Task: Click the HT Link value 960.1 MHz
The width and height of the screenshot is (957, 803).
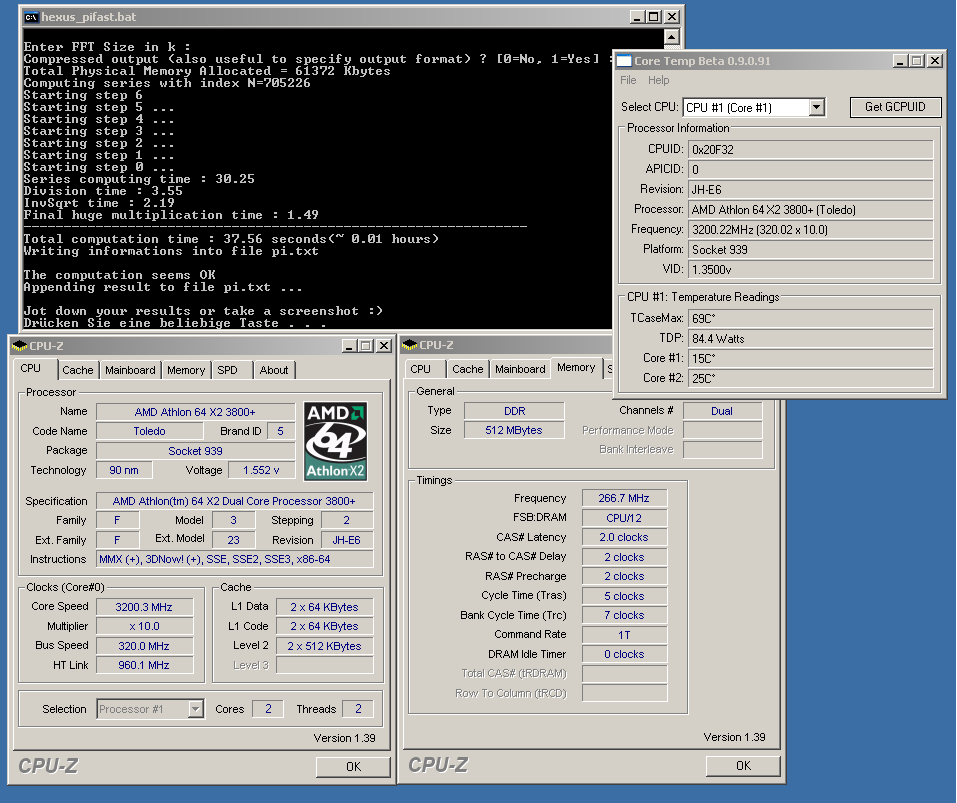Action: (x=145, y=665)
